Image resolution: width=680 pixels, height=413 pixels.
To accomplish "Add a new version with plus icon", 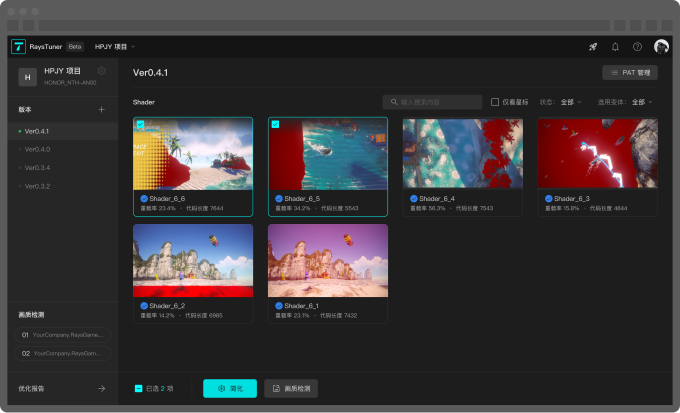I will click(101, 110).
